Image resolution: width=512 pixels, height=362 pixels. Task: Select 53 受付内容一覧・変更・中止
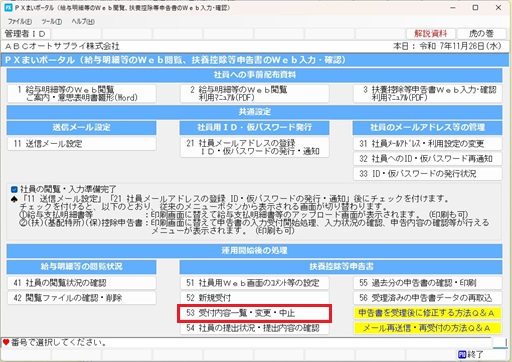(x=255, y=313)
